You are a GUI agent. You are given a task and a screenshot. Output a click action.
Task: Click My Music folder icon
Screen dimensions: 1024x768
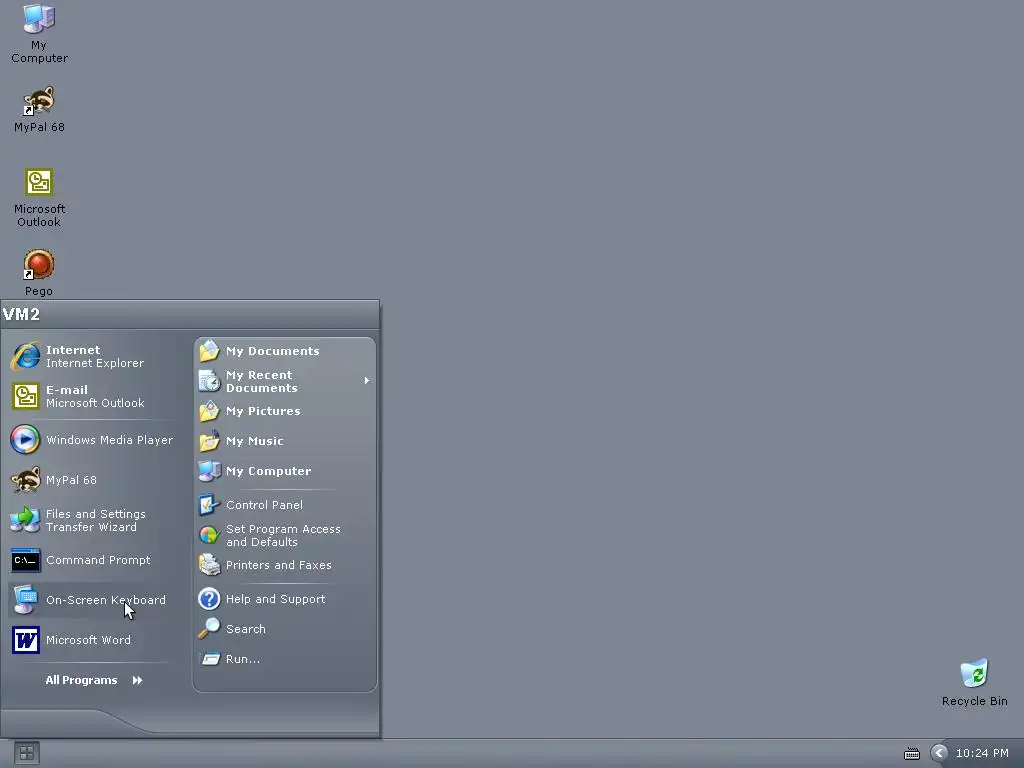[209, 441]
